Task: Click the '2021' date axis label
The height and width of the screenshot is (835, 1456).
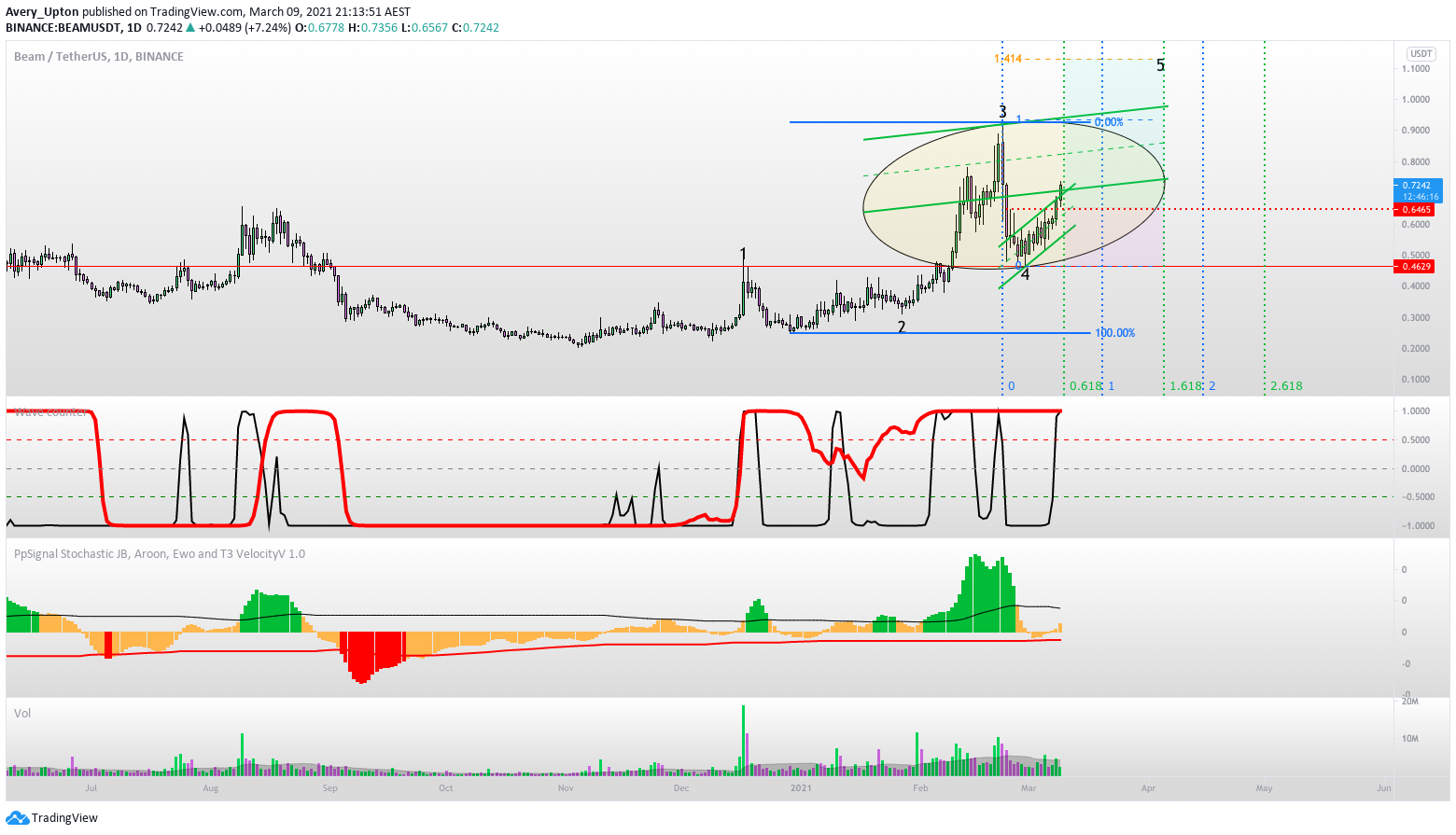Action: click(x=801, y=788)
